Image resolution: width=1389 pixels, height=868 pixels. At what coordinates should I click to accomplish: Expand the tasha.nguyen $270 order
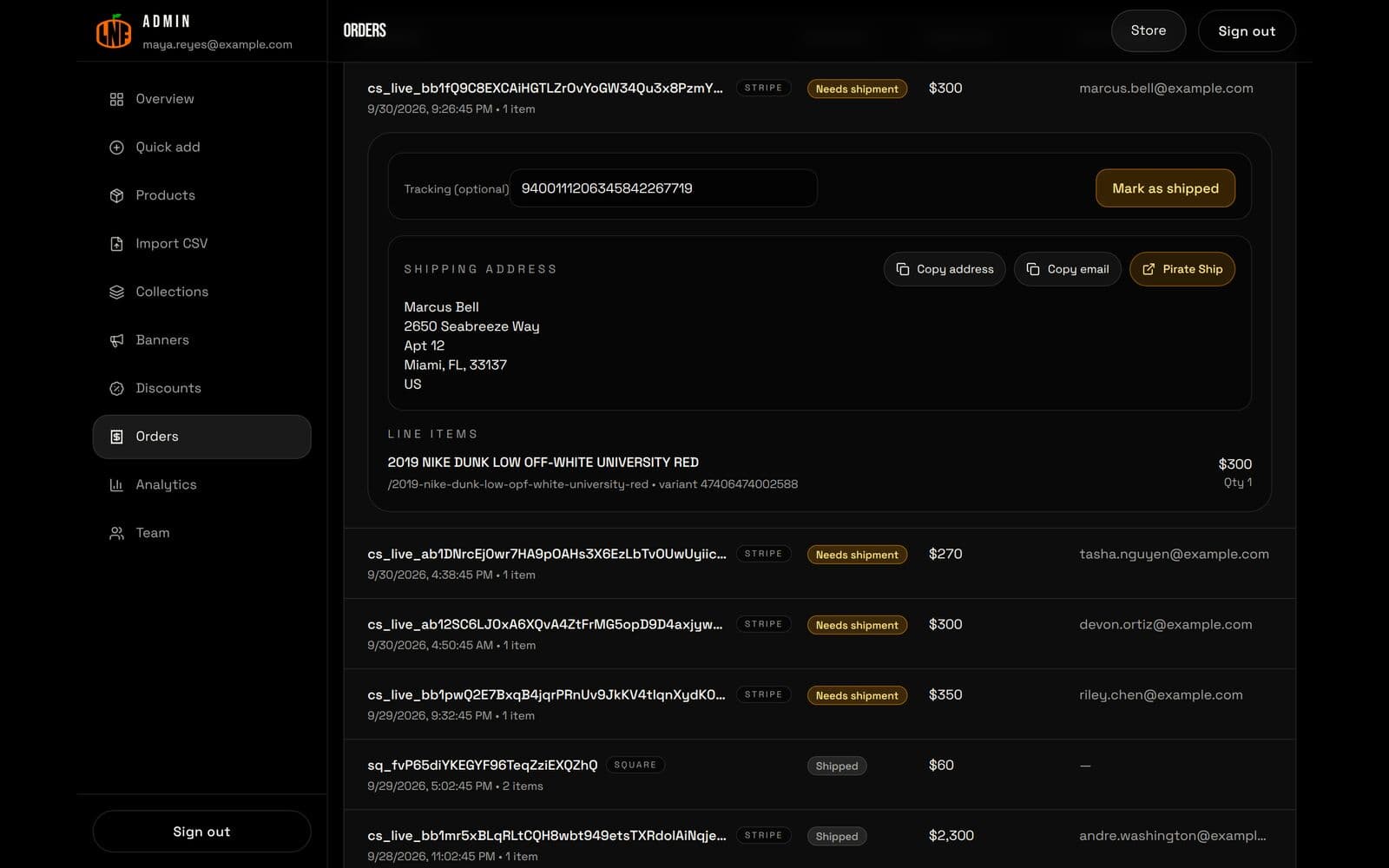point(820,563)
